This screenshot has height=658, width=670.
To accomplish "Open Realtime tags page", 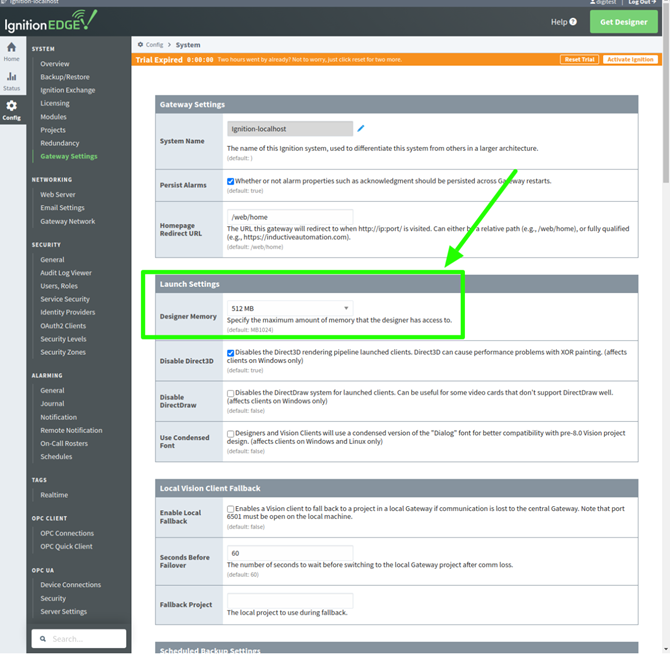I will coord(54,495).
